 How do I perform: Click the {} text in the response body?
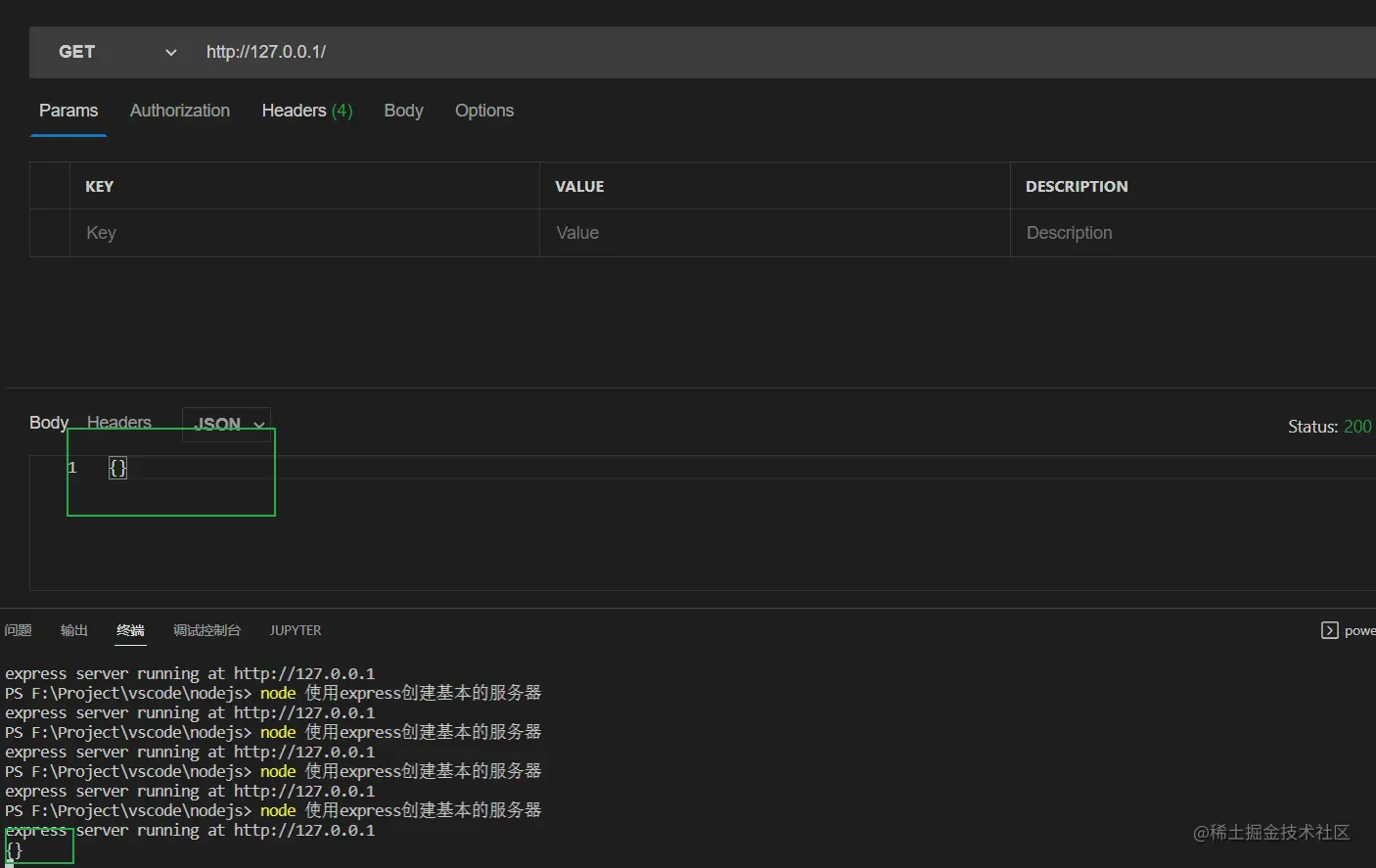point(117,468)
